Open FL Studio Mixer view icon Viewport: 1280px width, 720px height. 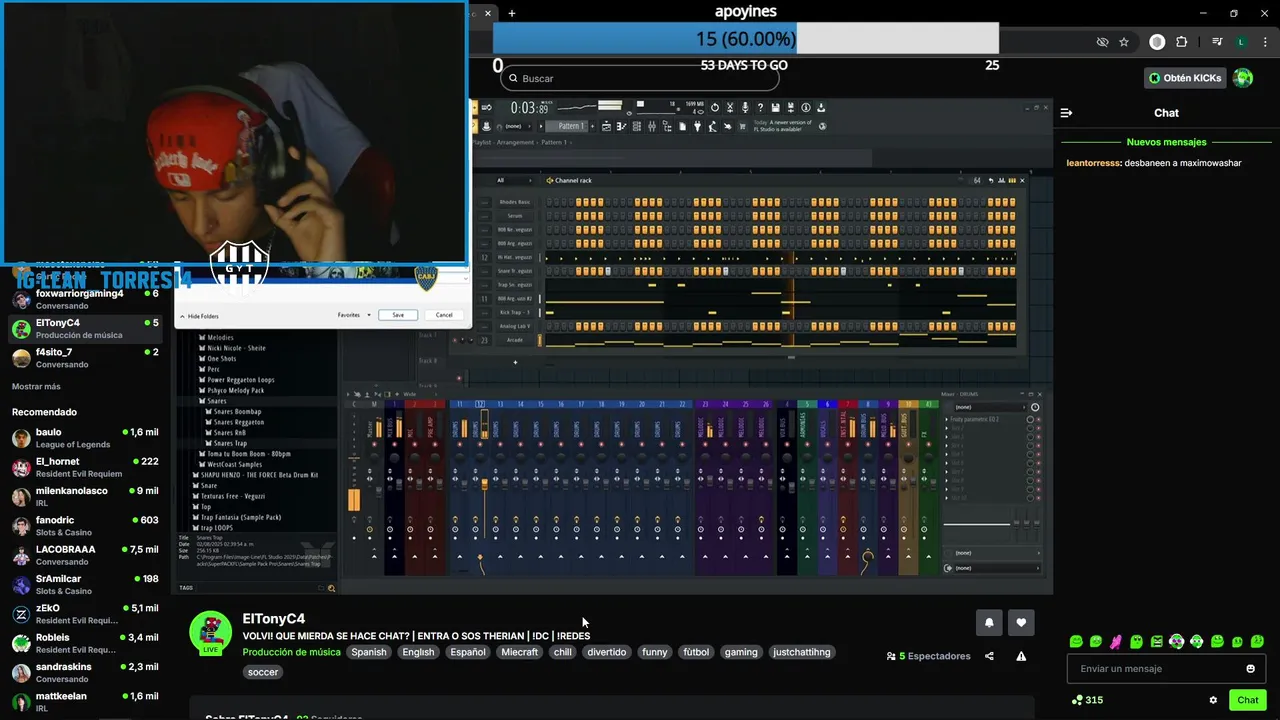point(652,125)
